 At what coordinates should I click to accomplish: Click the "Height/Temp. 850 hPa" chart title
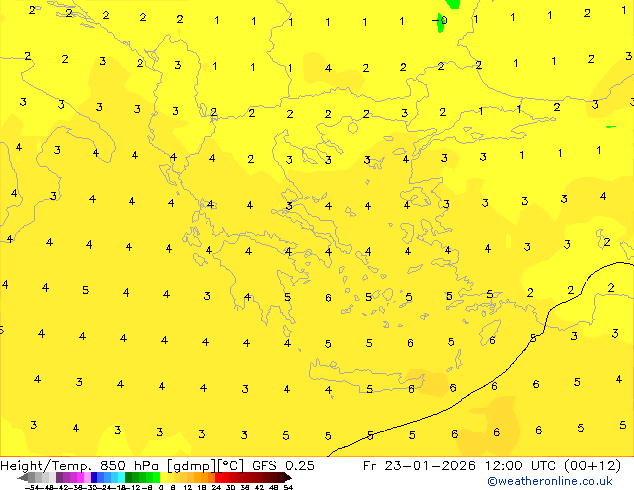79,466
